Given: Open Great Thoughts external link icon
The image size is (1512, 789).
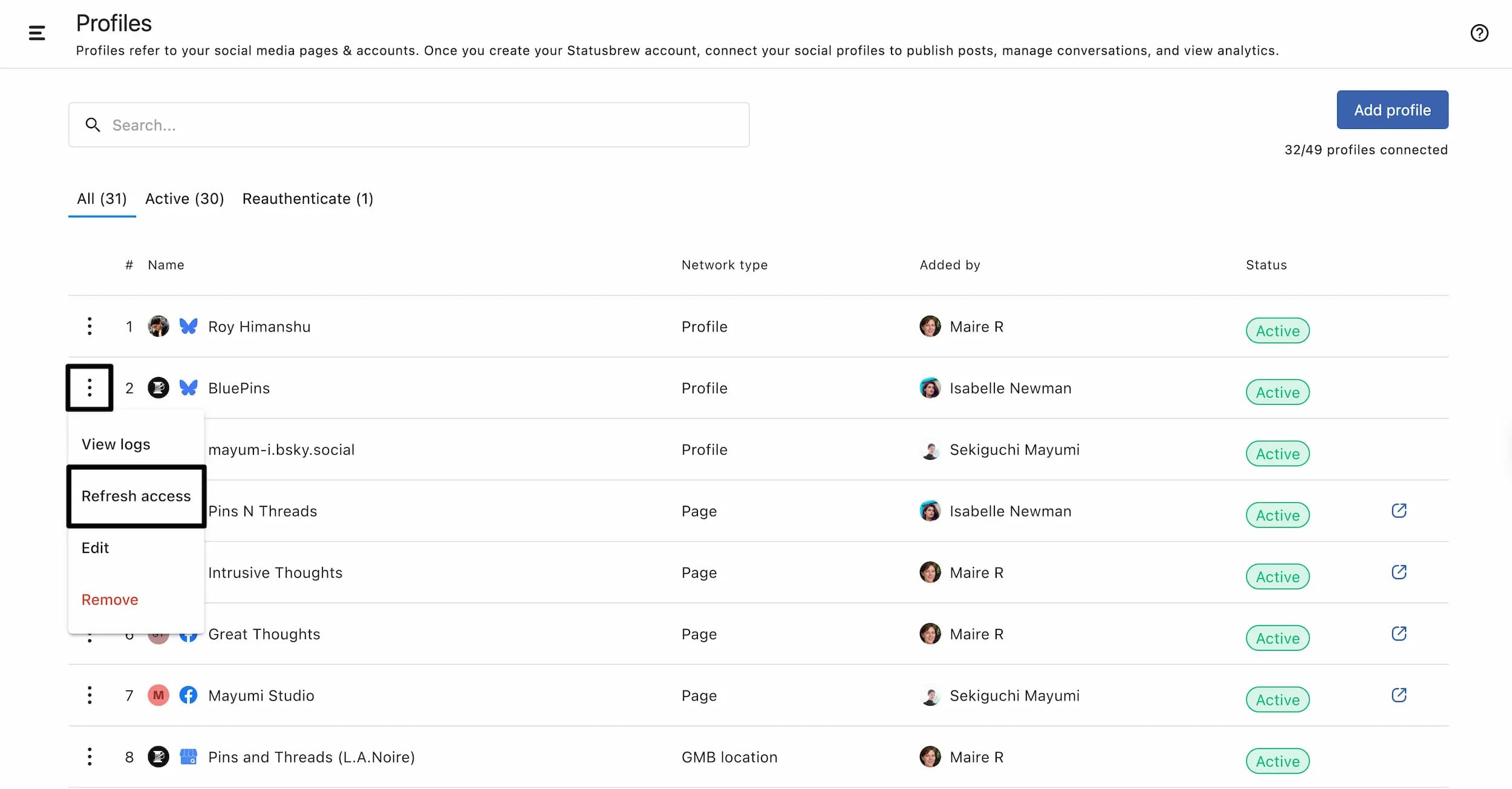Looking at the screenshot, I should (x=1398, y=634).
